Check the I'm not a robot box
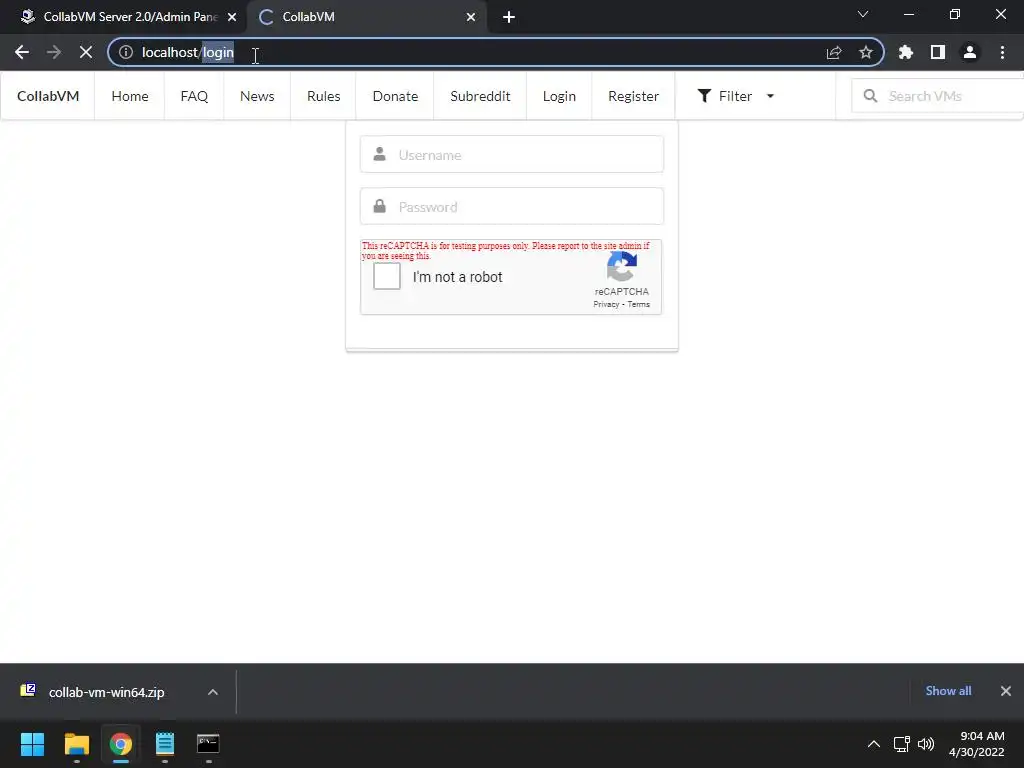1024x768 pixels. click(387, 276)
